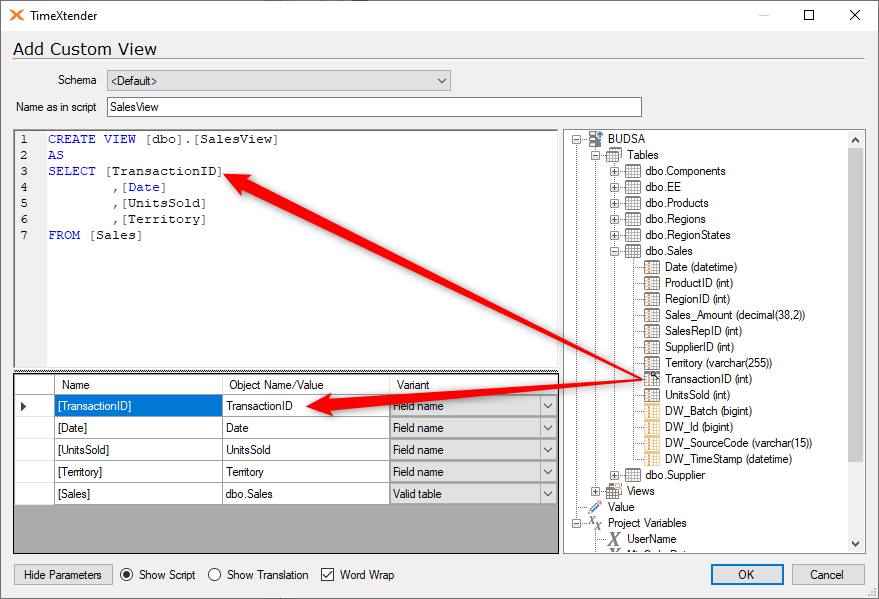Click the Tables folder icon

(614, 155)
